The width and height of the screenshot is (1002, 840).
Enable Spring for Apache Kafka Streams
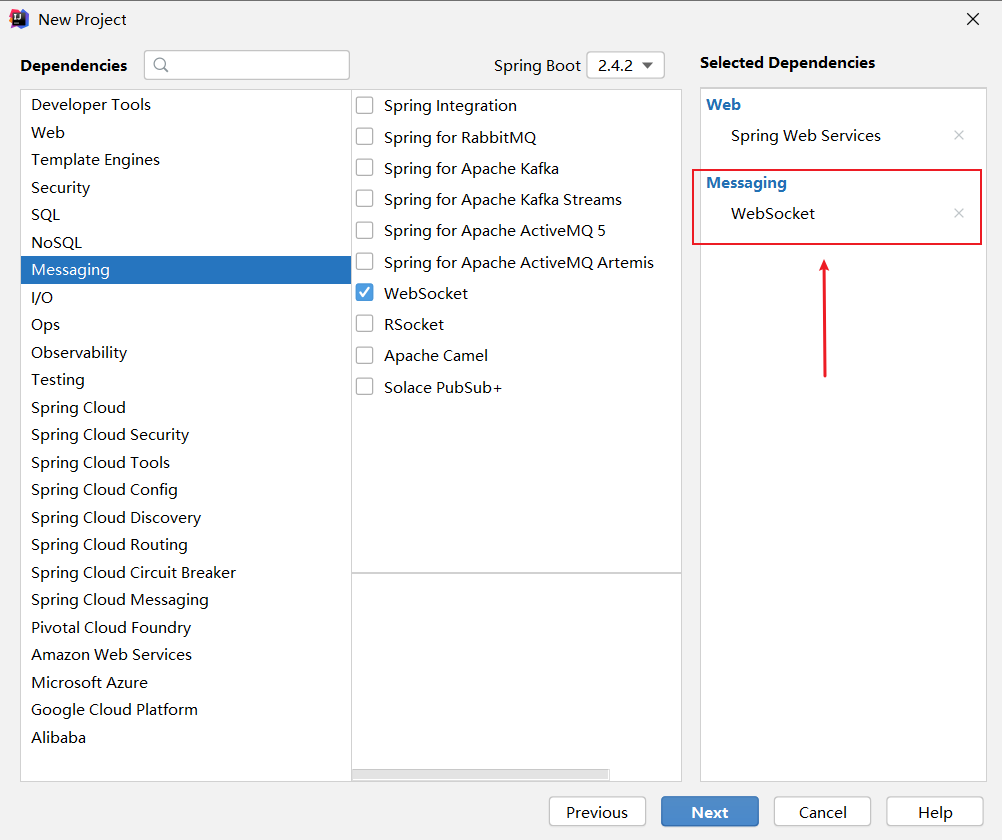pos(364,199)
